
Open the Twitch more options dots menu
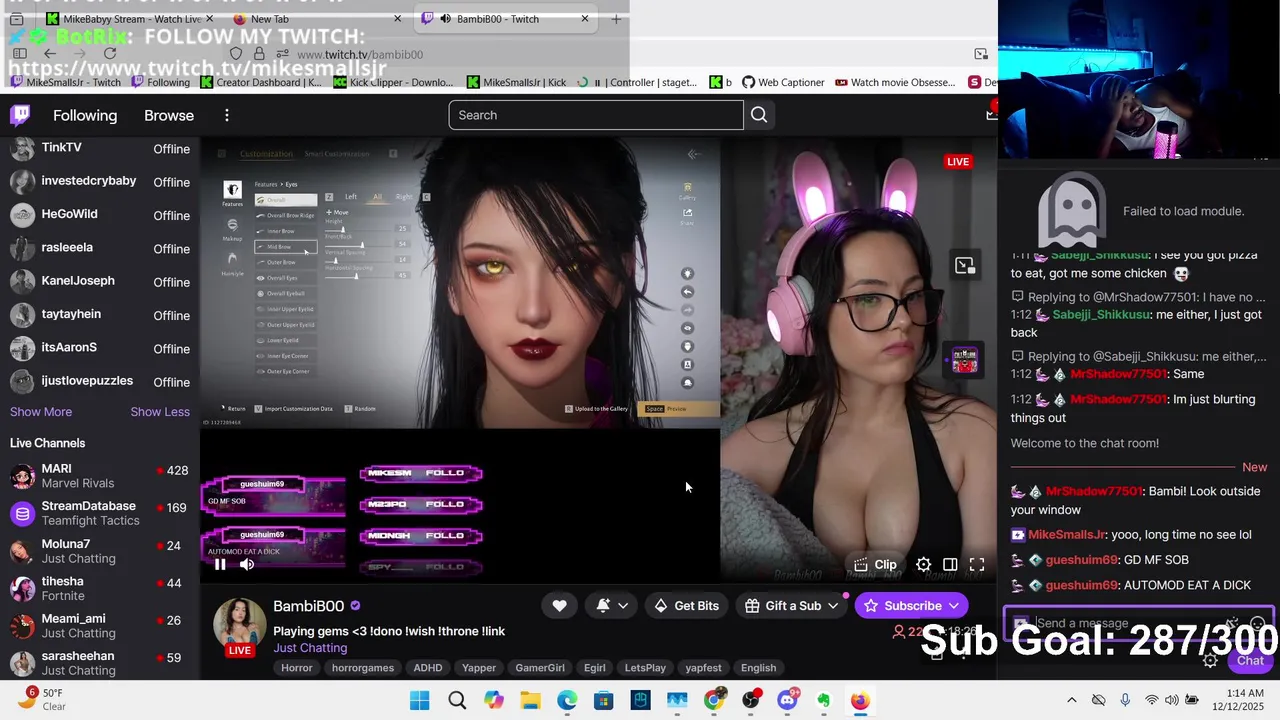[227, 115]
